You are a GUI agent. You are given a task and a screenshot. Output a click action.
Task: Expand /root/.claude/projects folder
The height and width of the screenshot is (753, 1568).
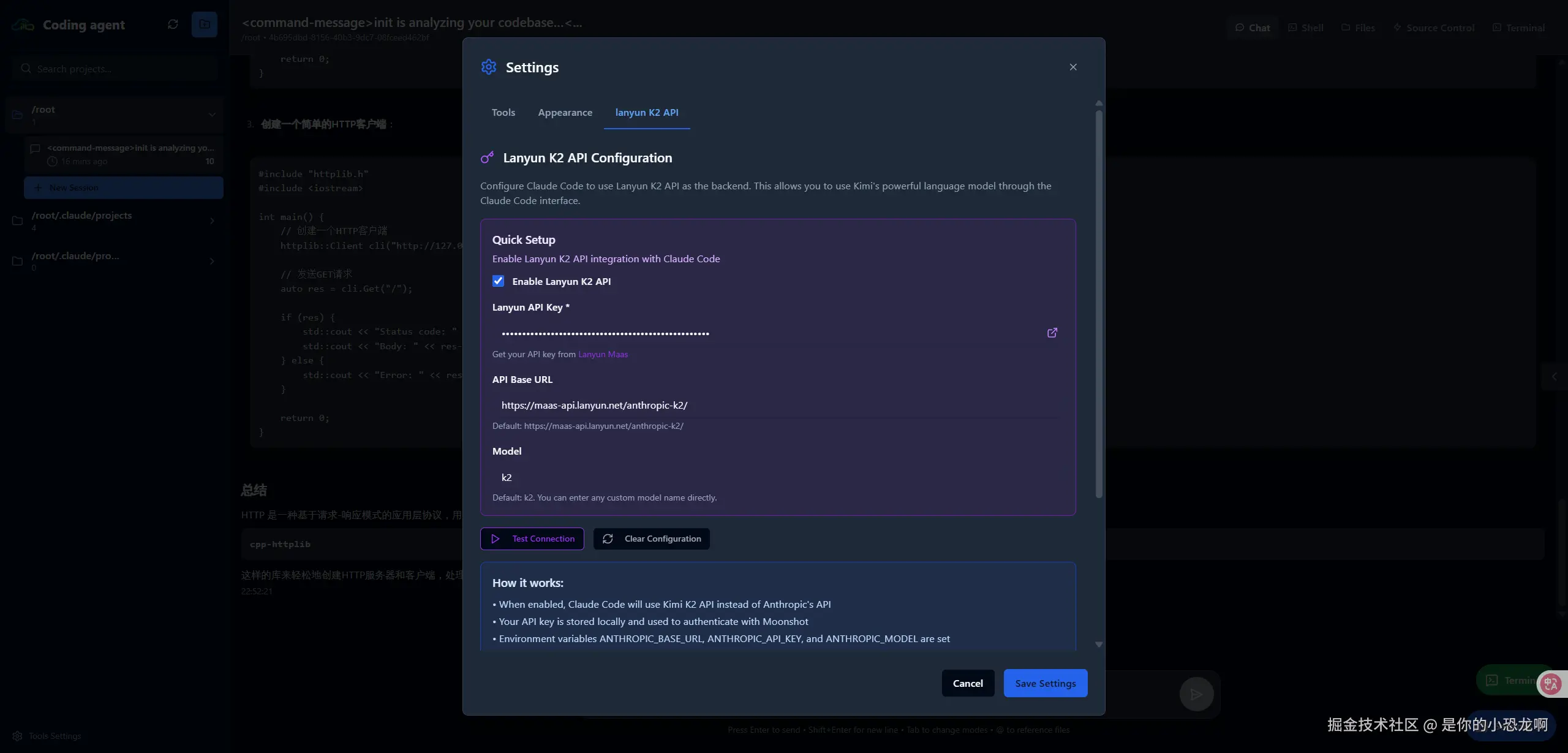212,221
